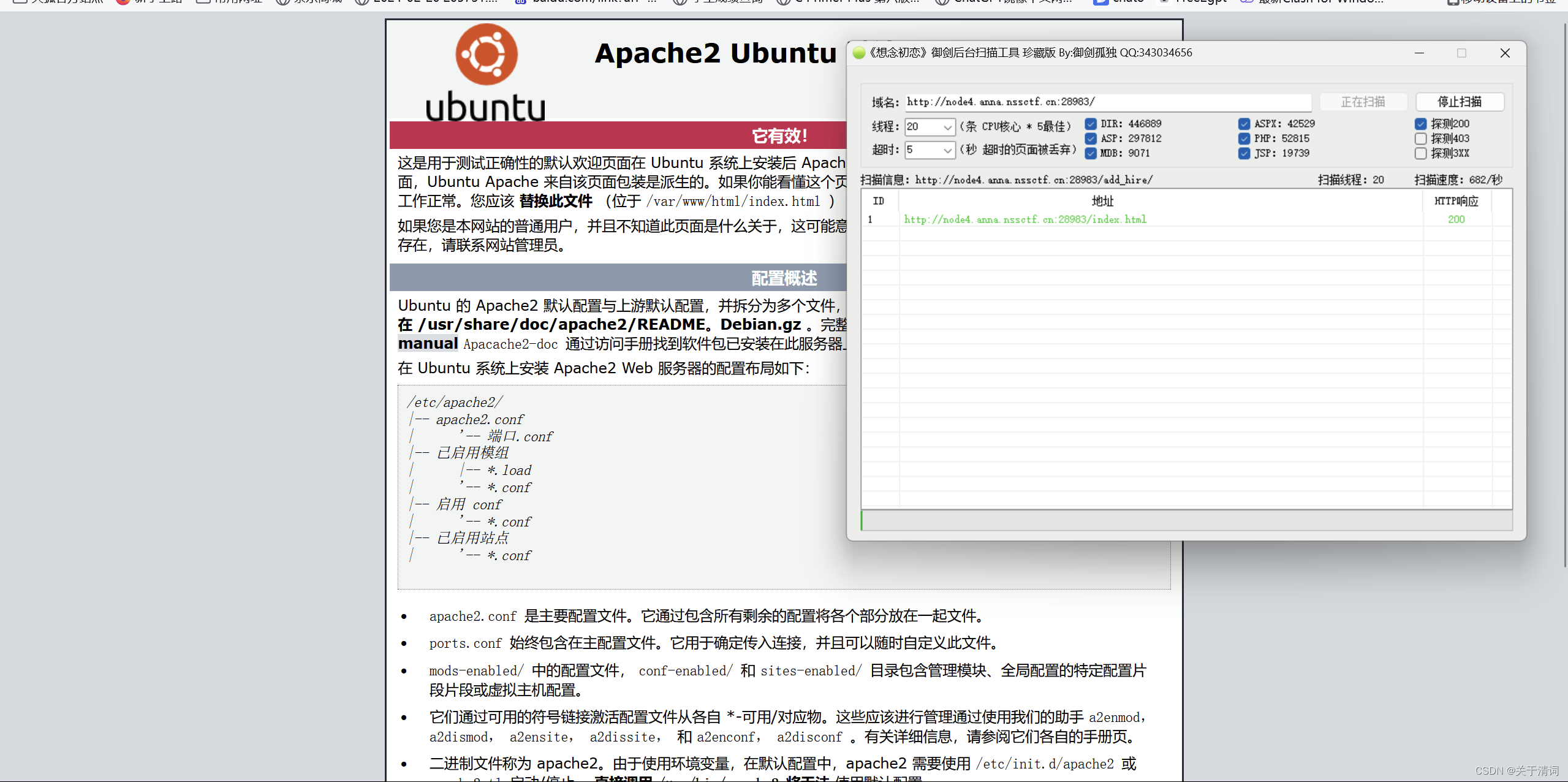1568x782 pixels.
Task: Click 已启用站点 in the config tree
Action: 472,538
